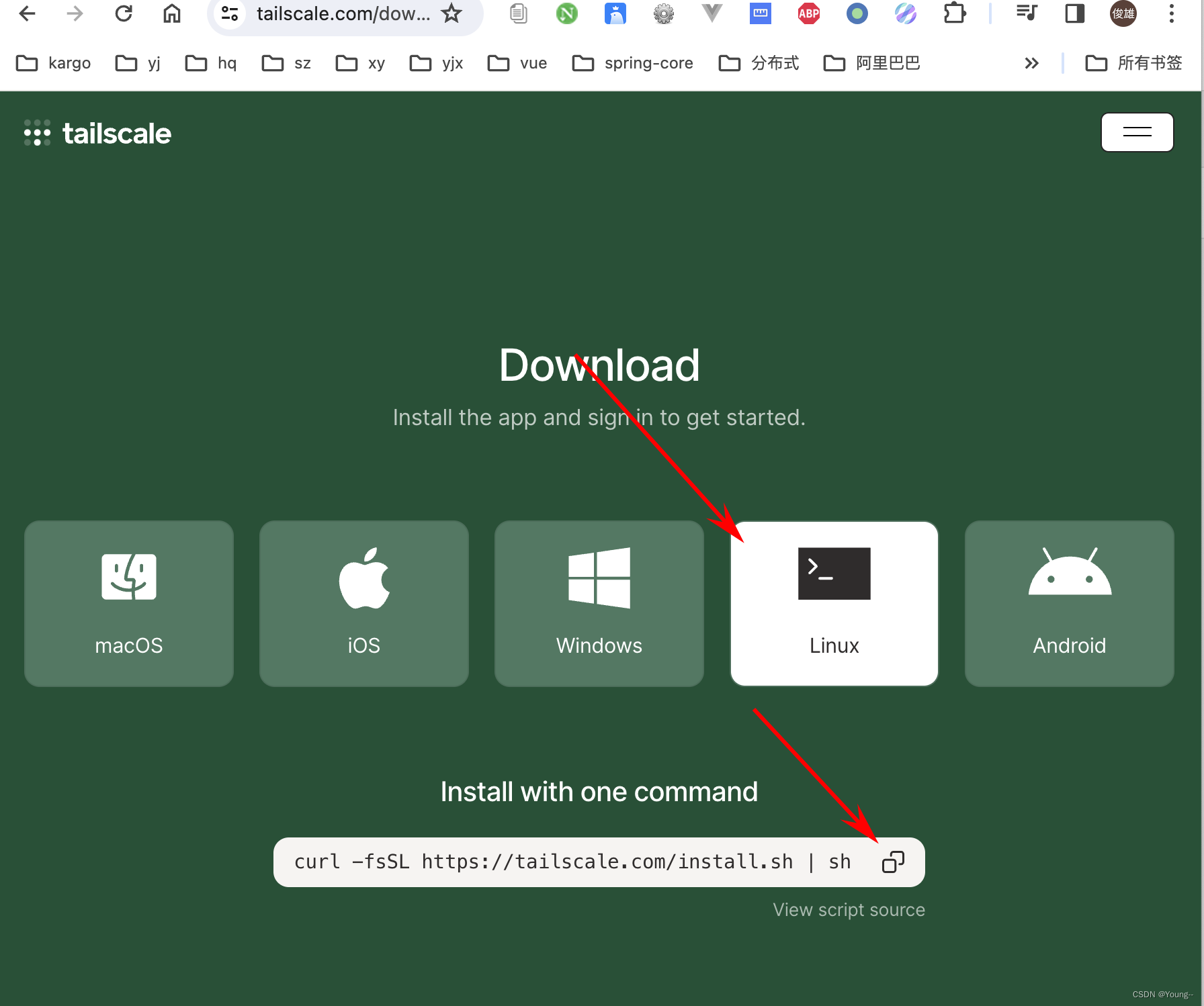View site information icon in address bar
The width and height of the screenshot is (1204, 1006).
(x=230, y=13)
